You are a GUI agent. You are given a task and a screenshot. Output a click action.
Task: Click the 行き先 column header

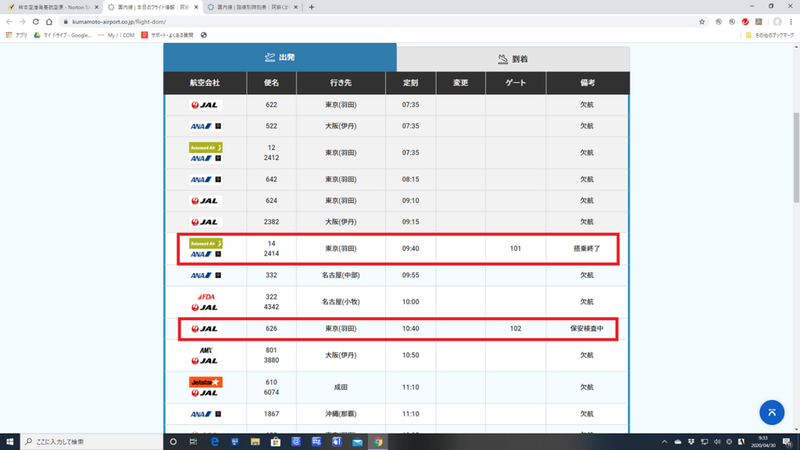[x=341, y=83]
